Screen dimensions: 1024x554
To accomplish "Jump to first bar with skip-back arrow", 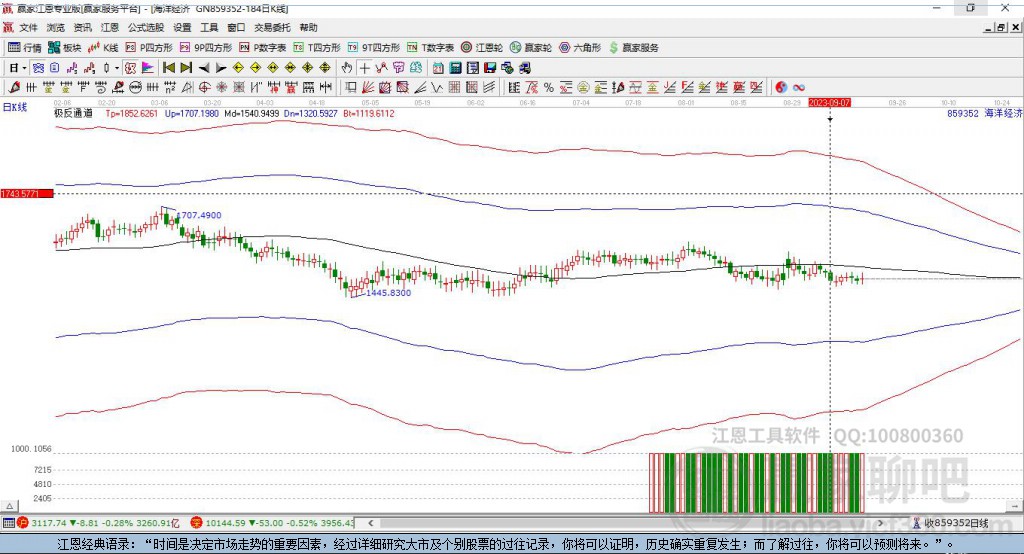I will (x=168, y=67).
